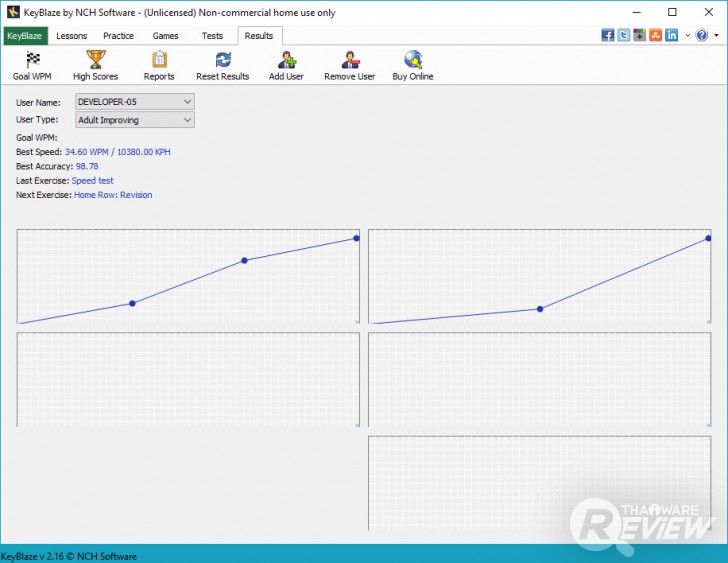This screenshot has height=563, width=728.
Task: Share on LinkedIn icon
Action: pyautogui.click(x=671, y=35)
